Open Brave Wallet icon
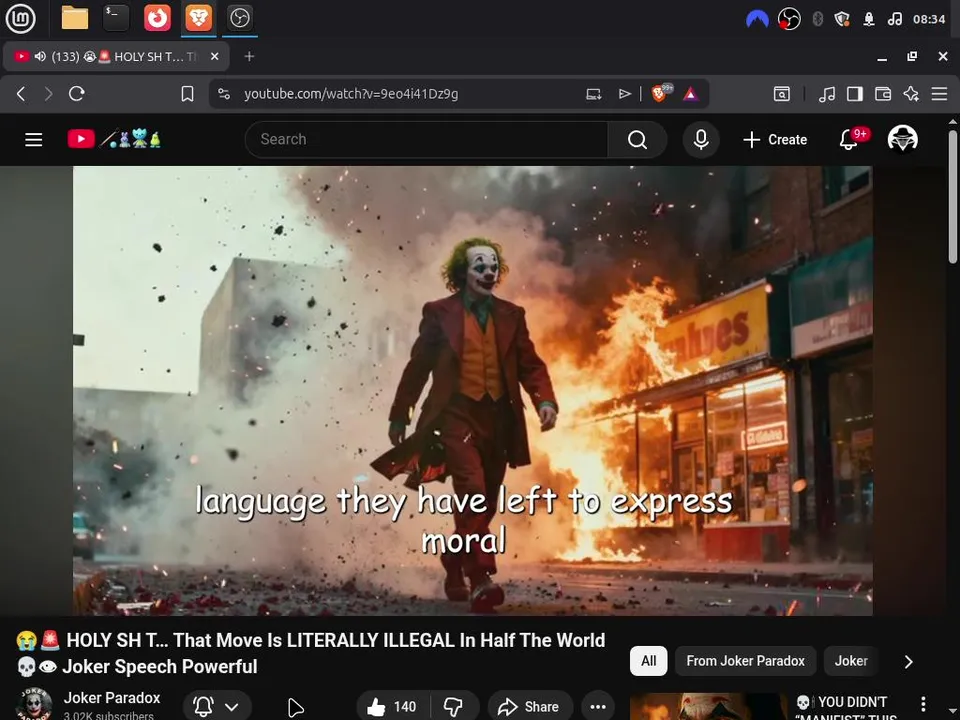The height and width of the screenshot is (720, 960). (883, 94)
